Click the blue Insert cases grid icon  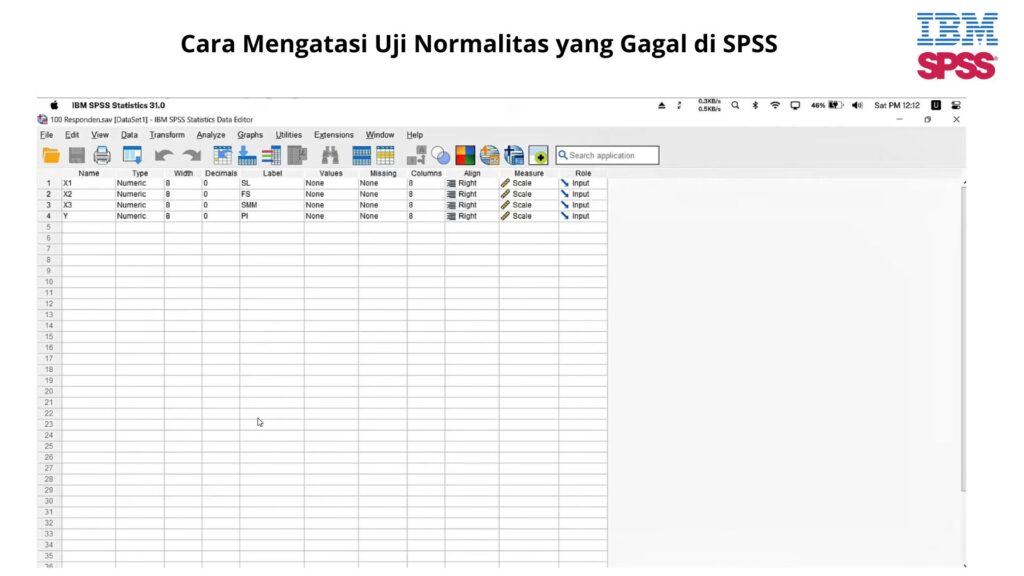361,155
